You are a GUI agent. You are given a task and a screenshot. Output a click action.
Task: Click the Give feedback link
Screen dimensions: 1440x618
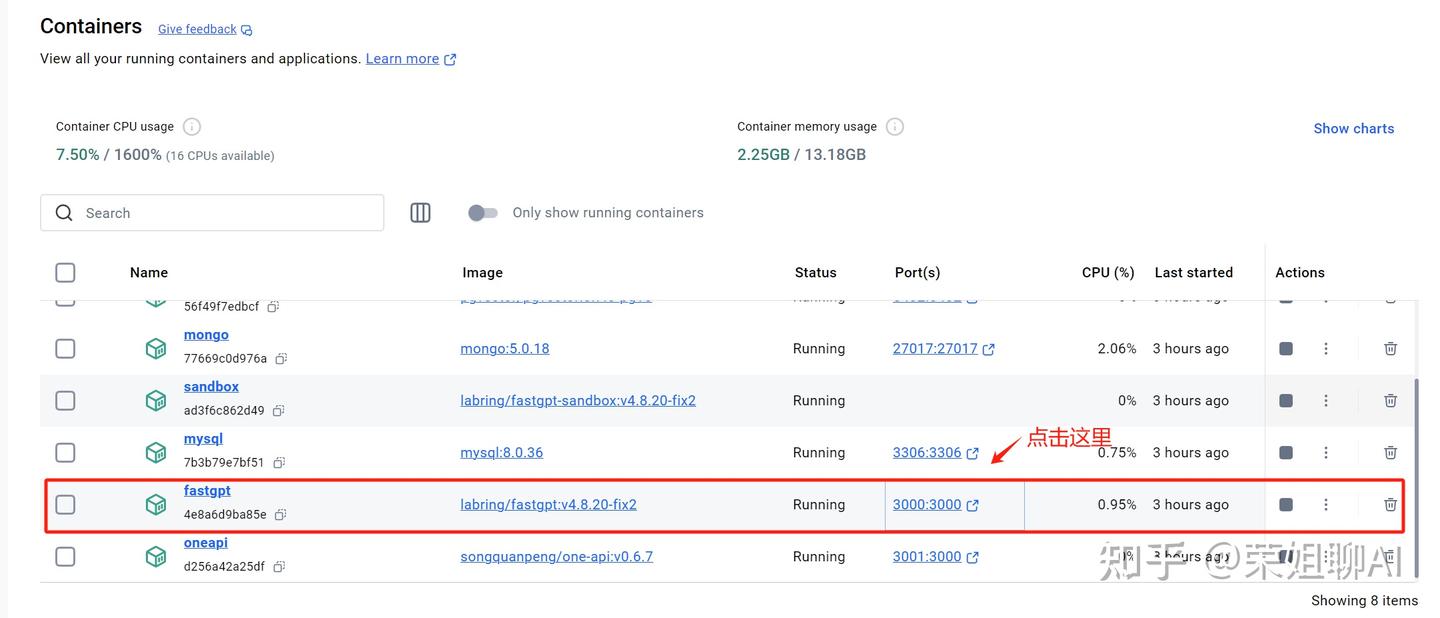[205, 29]
